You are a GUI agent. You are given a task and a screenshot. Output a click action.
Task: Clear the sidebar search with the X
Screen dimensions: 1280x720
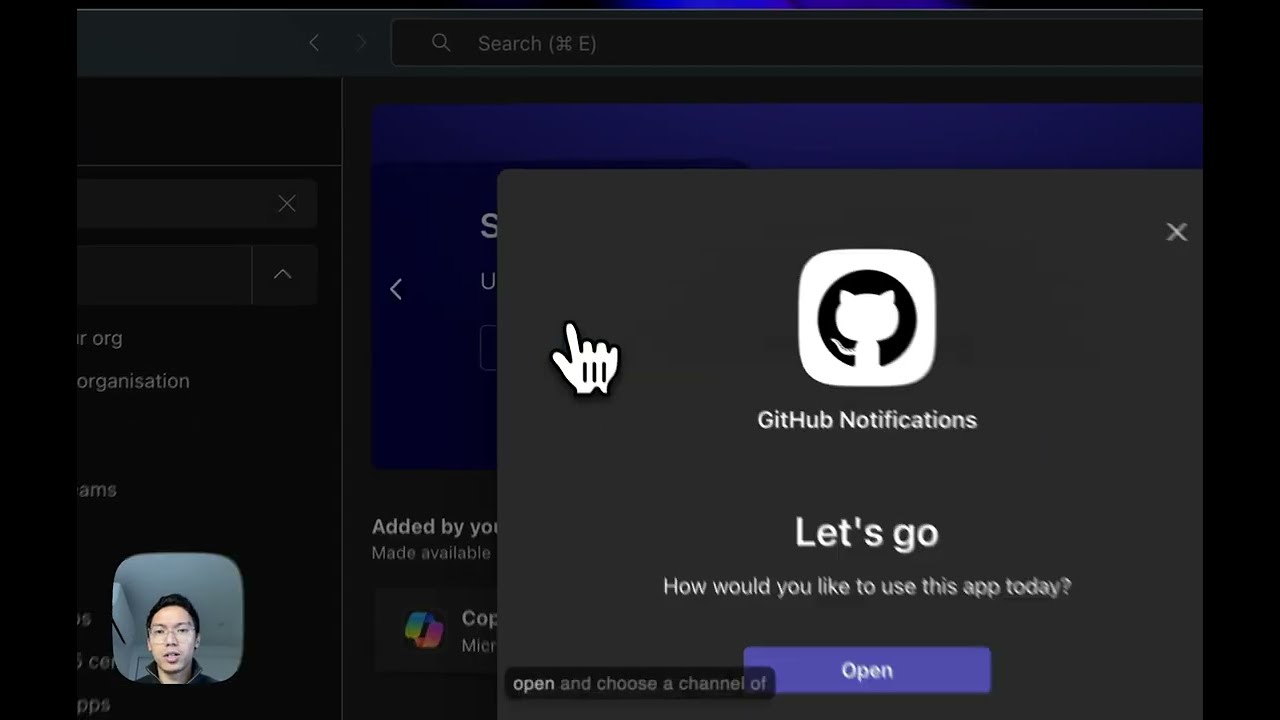pos(287,204)
